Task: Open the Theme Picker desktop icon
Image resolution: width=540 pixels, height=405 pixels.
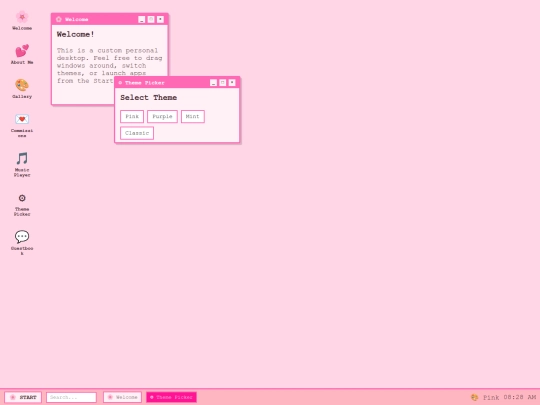Action: 22,204
